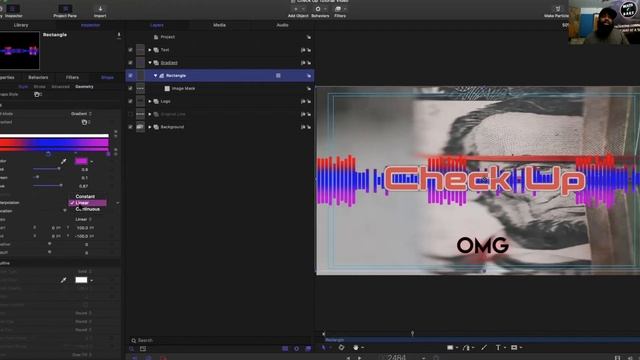Click the Add Object toolbar icon

[x=298, y=11]
